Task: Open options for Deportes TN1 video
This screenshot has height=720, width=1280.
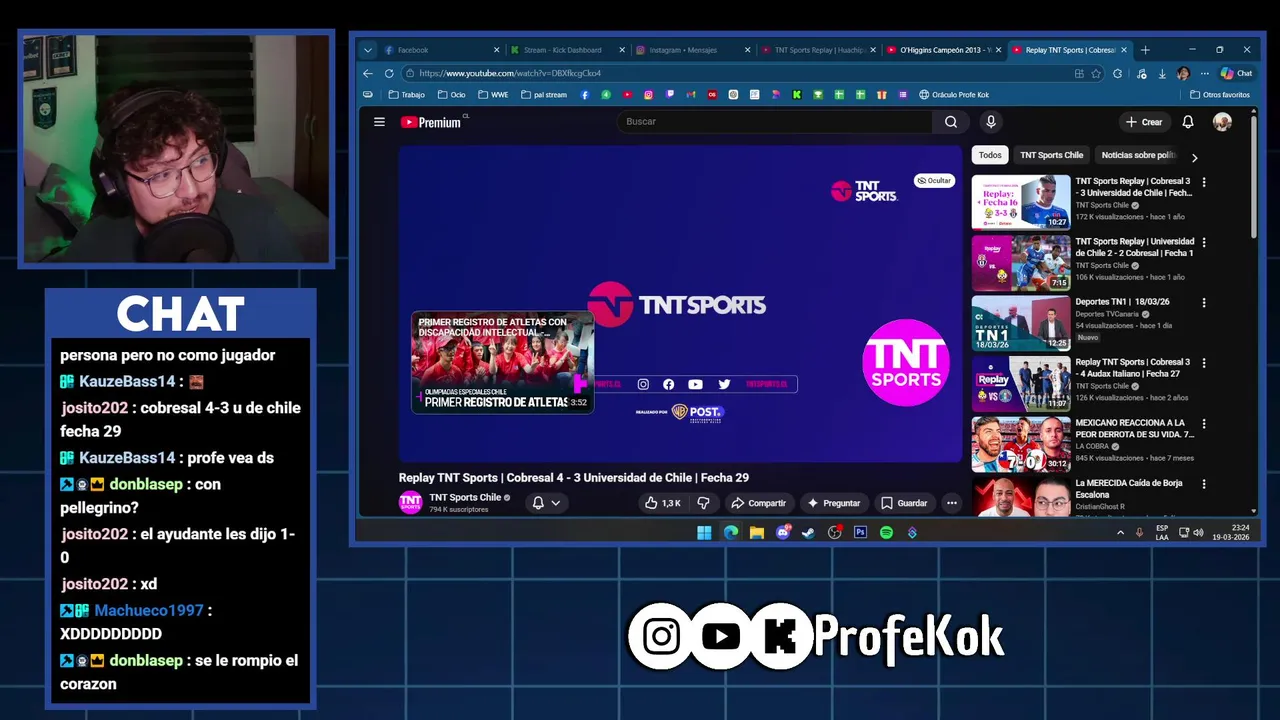Action: [x=1204, y=303]
